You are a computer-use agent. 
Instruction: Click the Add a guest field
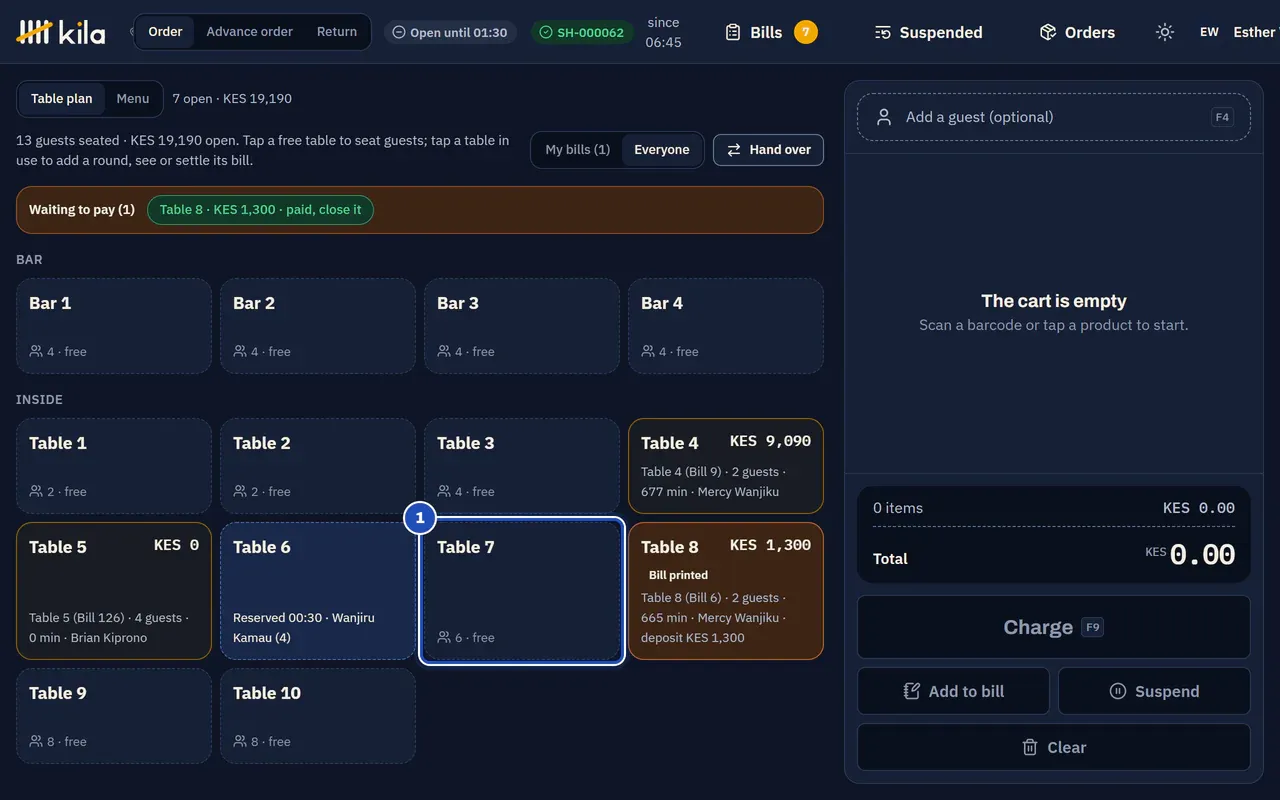[1054, 117]
